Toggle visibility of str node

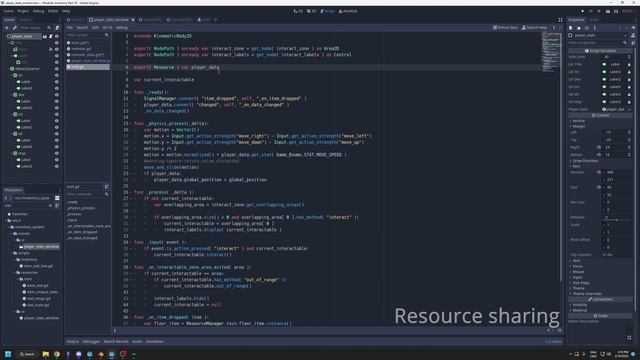57,75
